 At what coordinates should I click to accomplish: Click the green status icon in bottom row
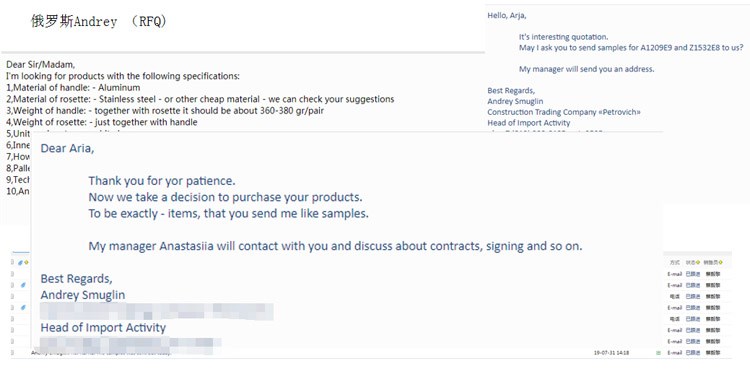(x=659, y=353)
